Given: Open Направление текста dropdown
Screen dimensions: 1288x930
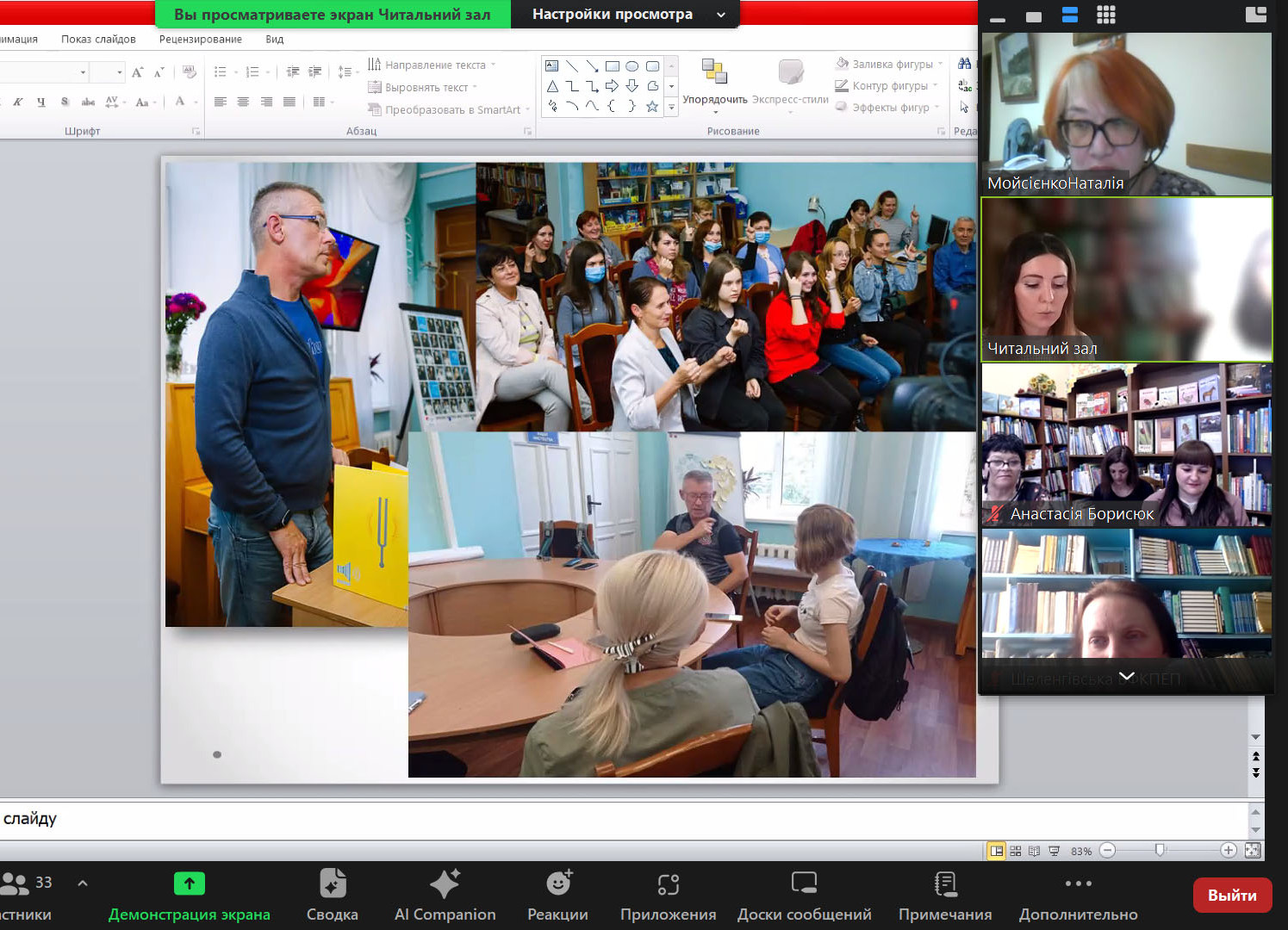Looking at the screenshot, I should click(x=432, y=65).
